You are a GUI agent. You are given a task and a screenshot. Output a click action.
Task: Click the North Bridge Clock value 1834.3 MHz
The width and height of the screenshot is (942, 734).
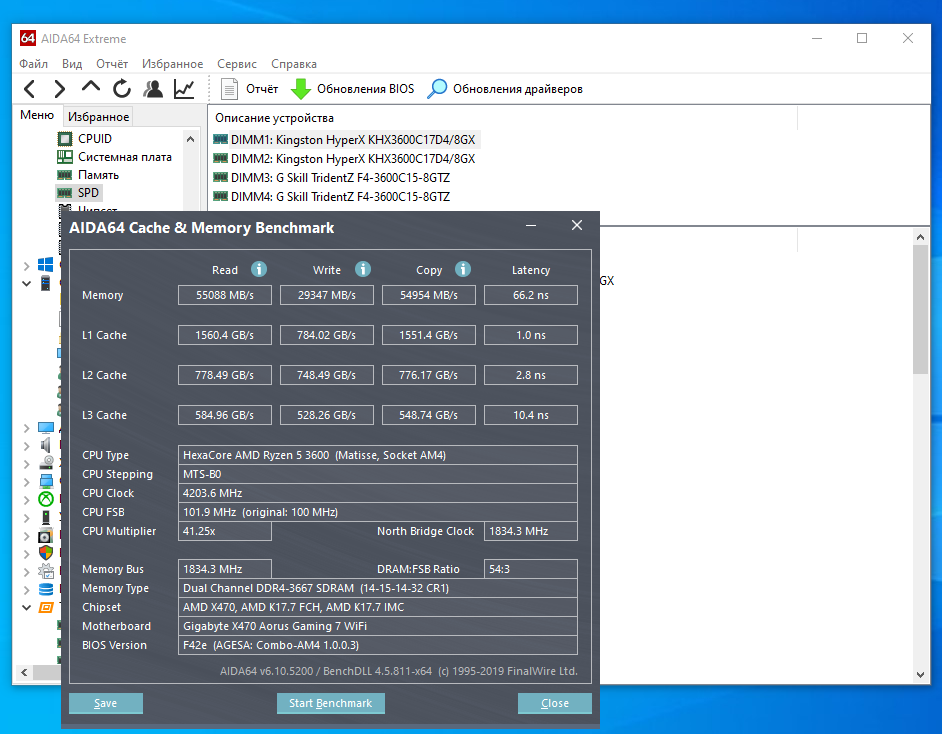(531, 531)
